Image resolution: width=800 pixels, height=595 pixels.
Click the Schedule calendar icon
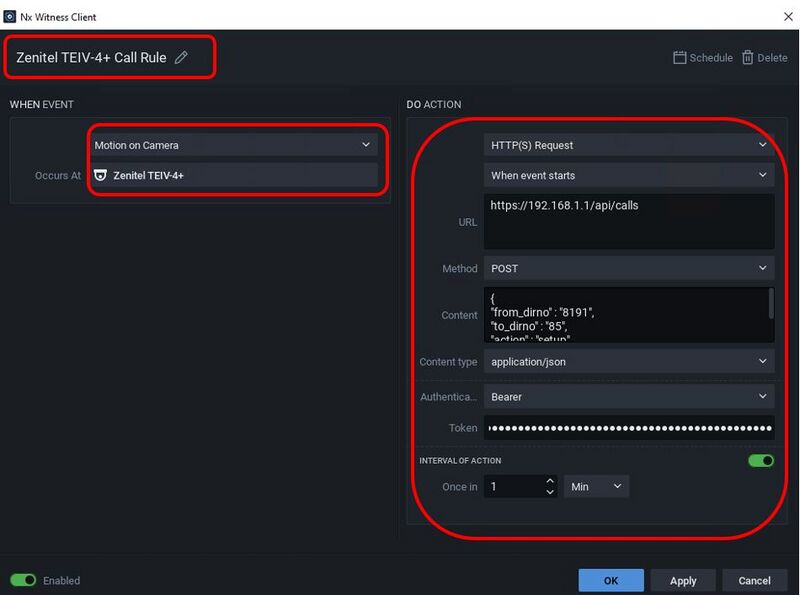pyautogui.click(x=679, y=58)
